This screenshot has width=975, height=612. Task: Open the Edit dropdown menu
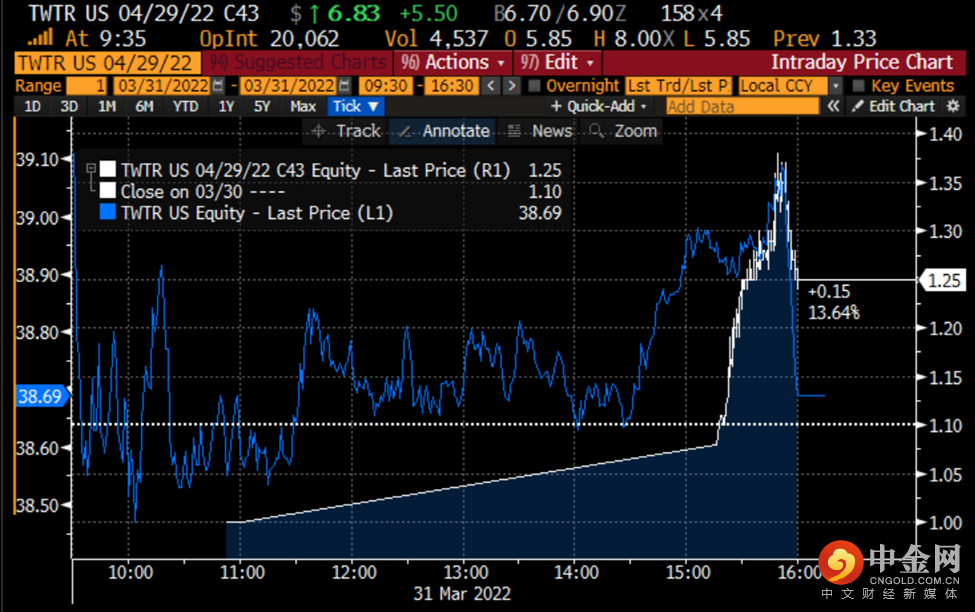[x=557, y=62]
